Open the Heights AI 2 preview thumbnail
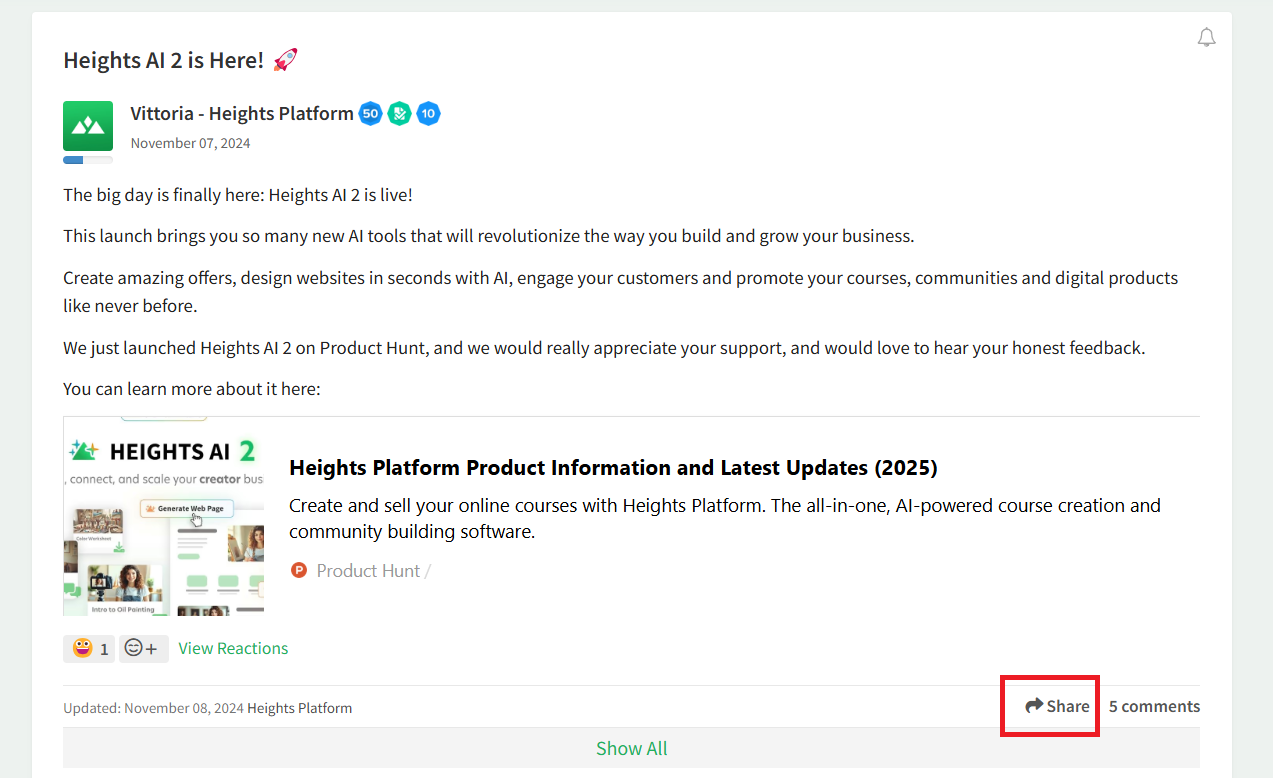1273x778 pixels. click(x=164, y=516)
